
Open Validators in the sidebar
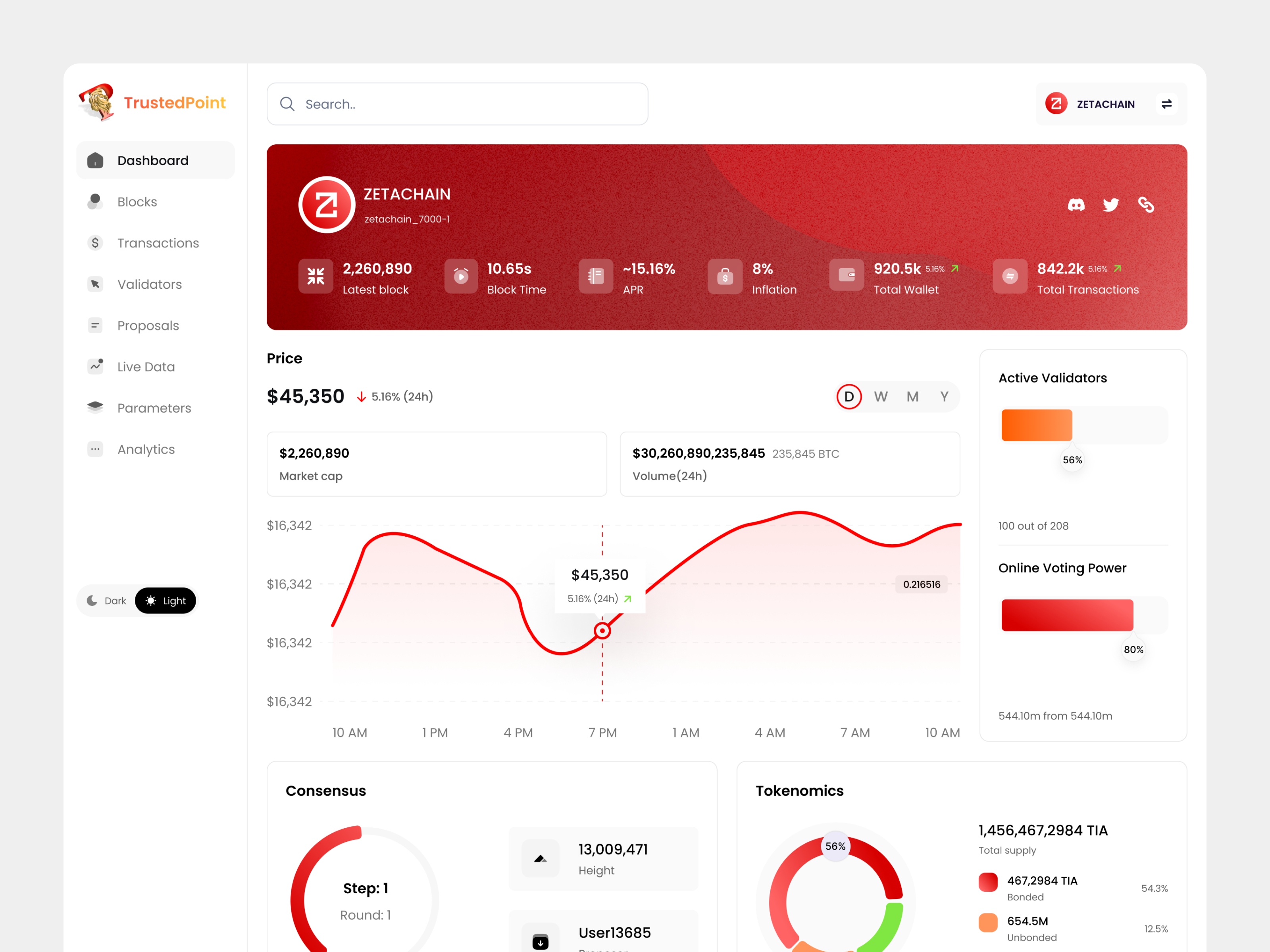coord(149,284)
